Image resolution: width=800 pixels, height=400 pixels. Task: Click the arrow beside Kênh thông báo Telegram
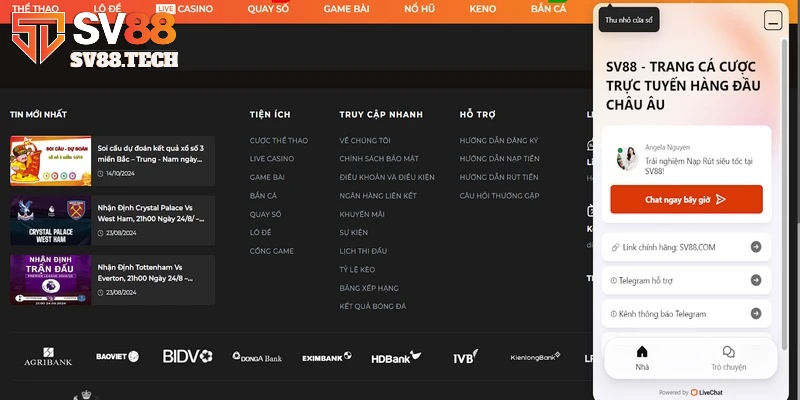click(755, 314)
